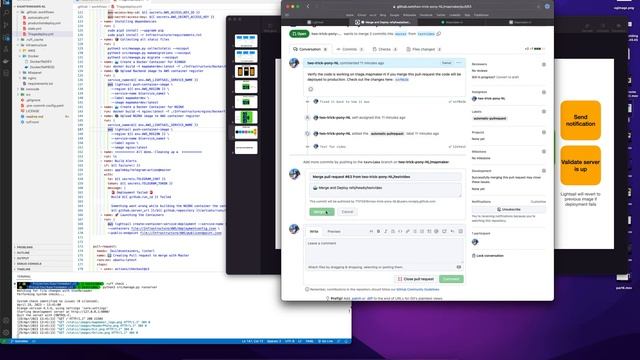The height and width of the screenshot is (360, 640).
Task: Switch to Preview tab in comment box
Action: (x=334, y=231)
